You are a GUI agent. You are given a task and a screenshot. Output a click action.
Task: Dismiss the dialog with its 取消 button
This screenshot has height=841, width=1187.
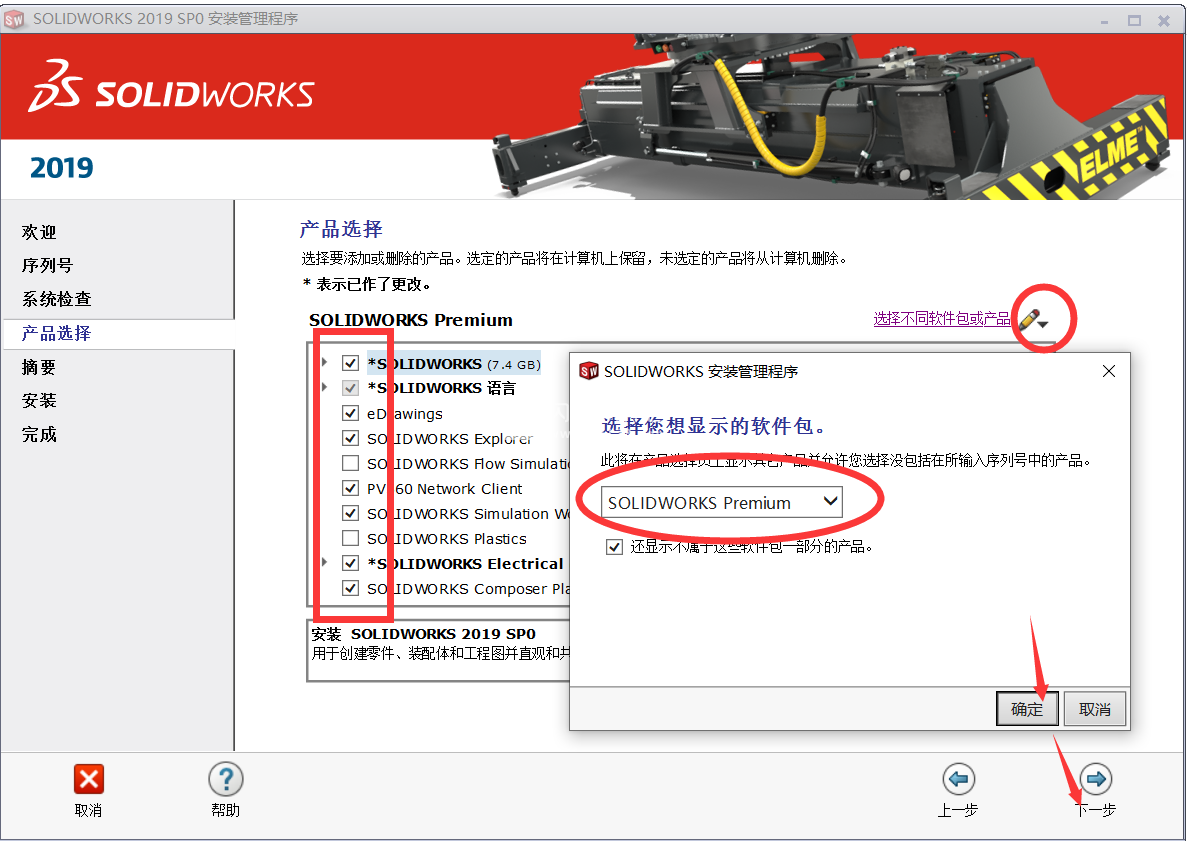1095,709
